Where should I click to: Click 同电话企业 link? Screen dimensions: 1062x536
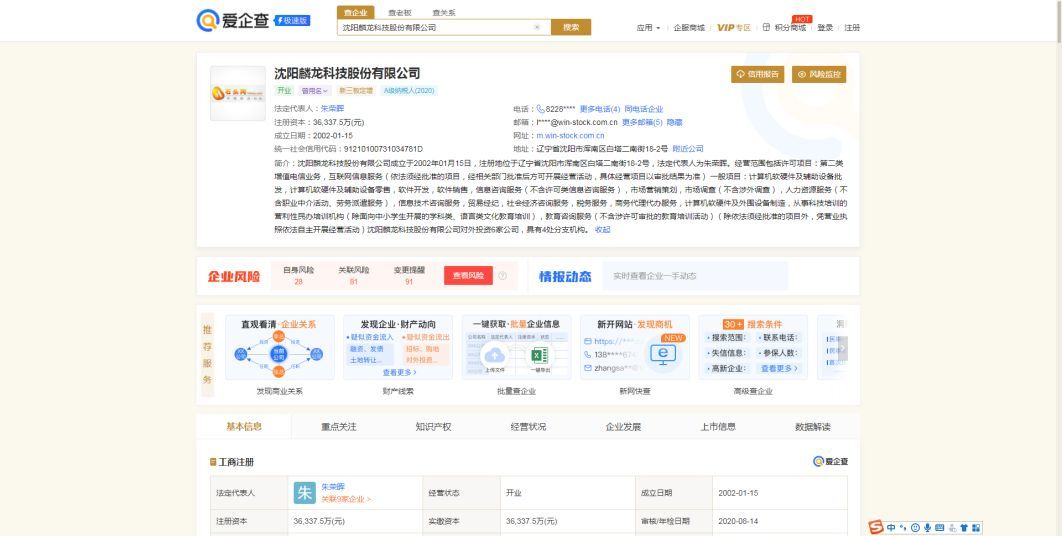[643, 109]
